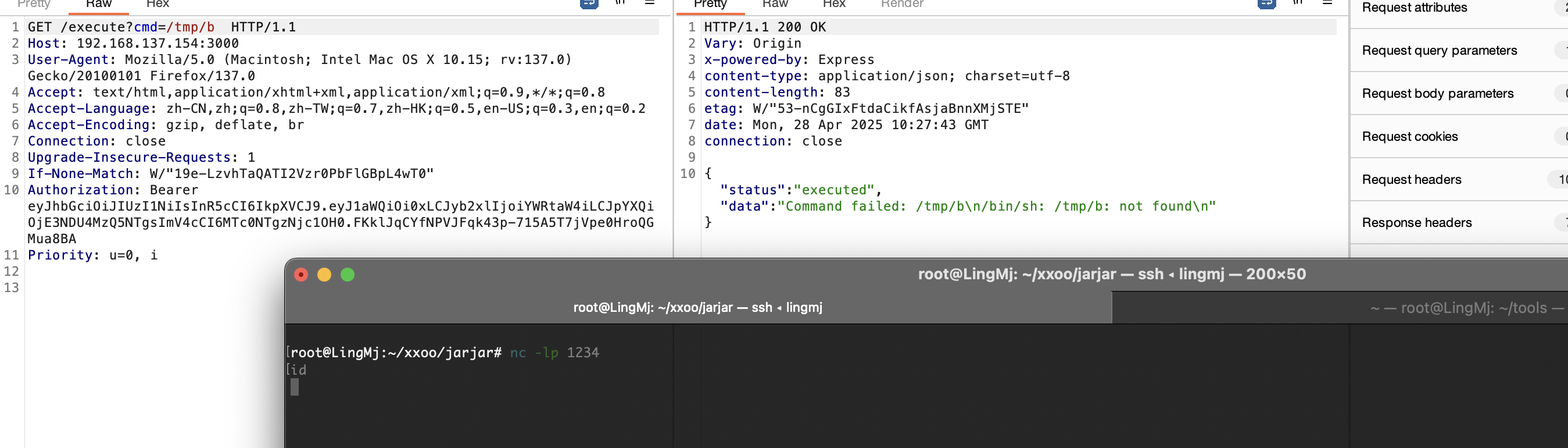Switch request panel to Raw tab
Screen dimensions: 1568x448
click(x=99, y=4)
